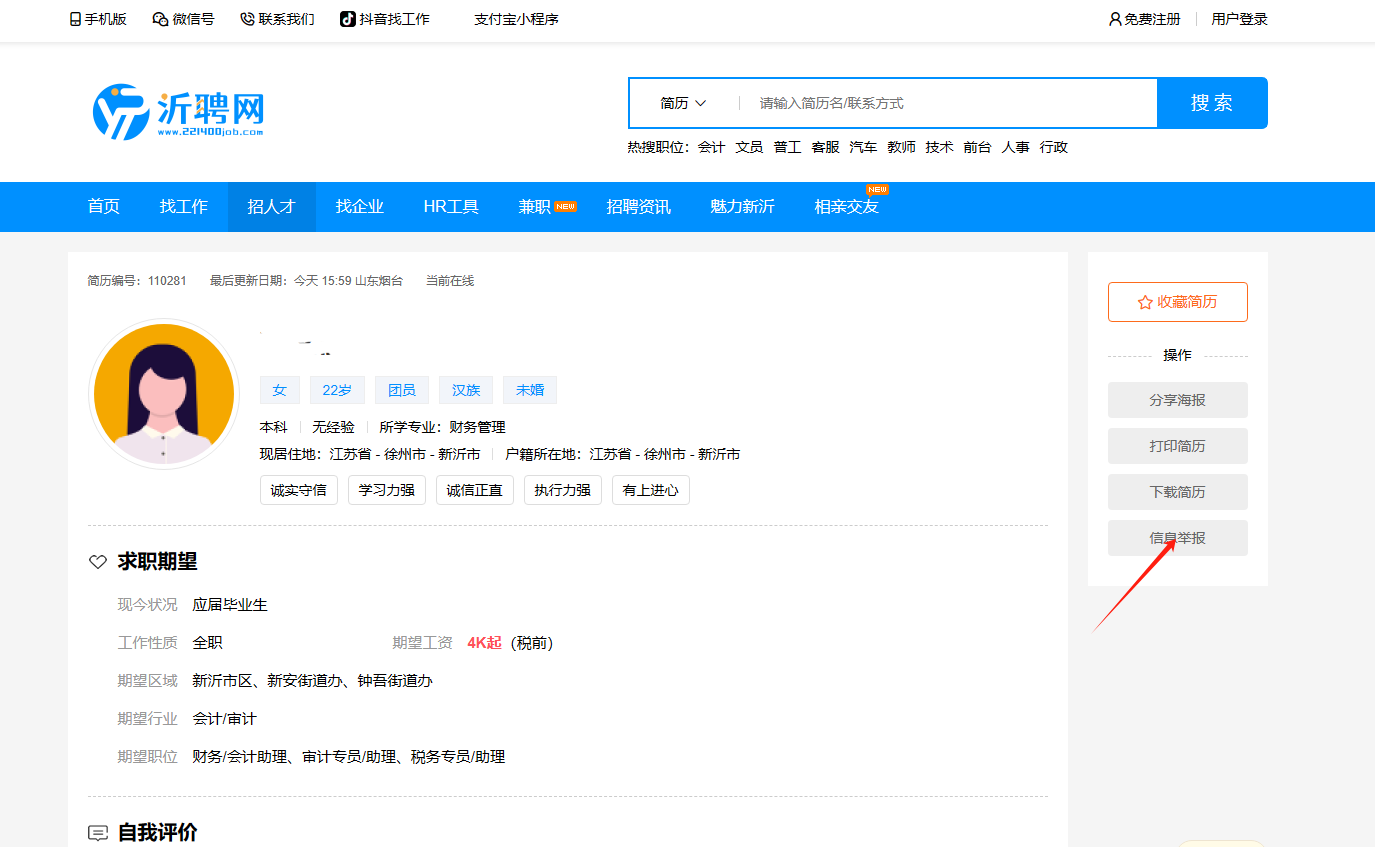Select 相亲交友 in the navigation bar

[846, 207]
